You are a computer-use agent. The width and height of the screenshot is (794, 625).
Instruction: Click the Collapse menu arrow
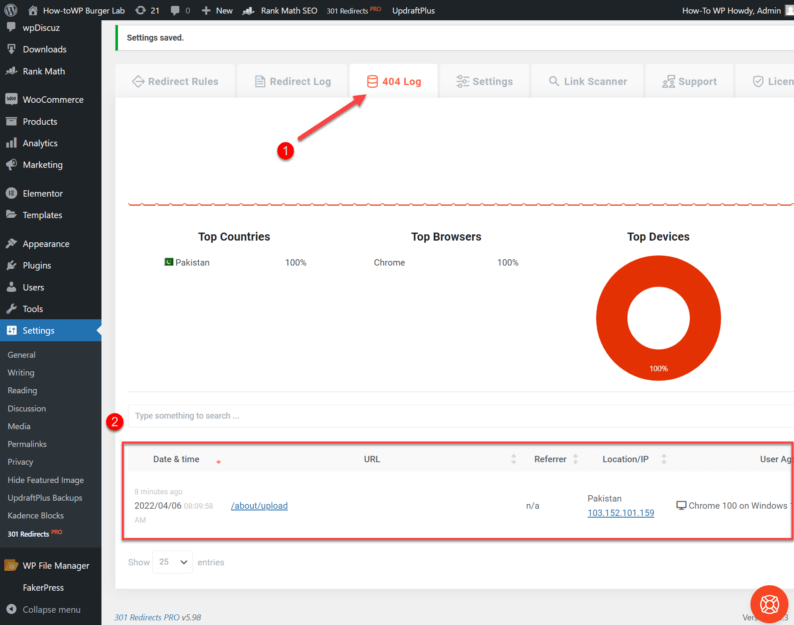pos(11,609)
